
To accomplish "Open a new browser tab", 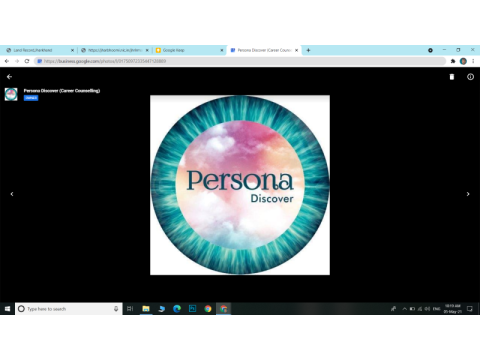I will click(308, 50).
